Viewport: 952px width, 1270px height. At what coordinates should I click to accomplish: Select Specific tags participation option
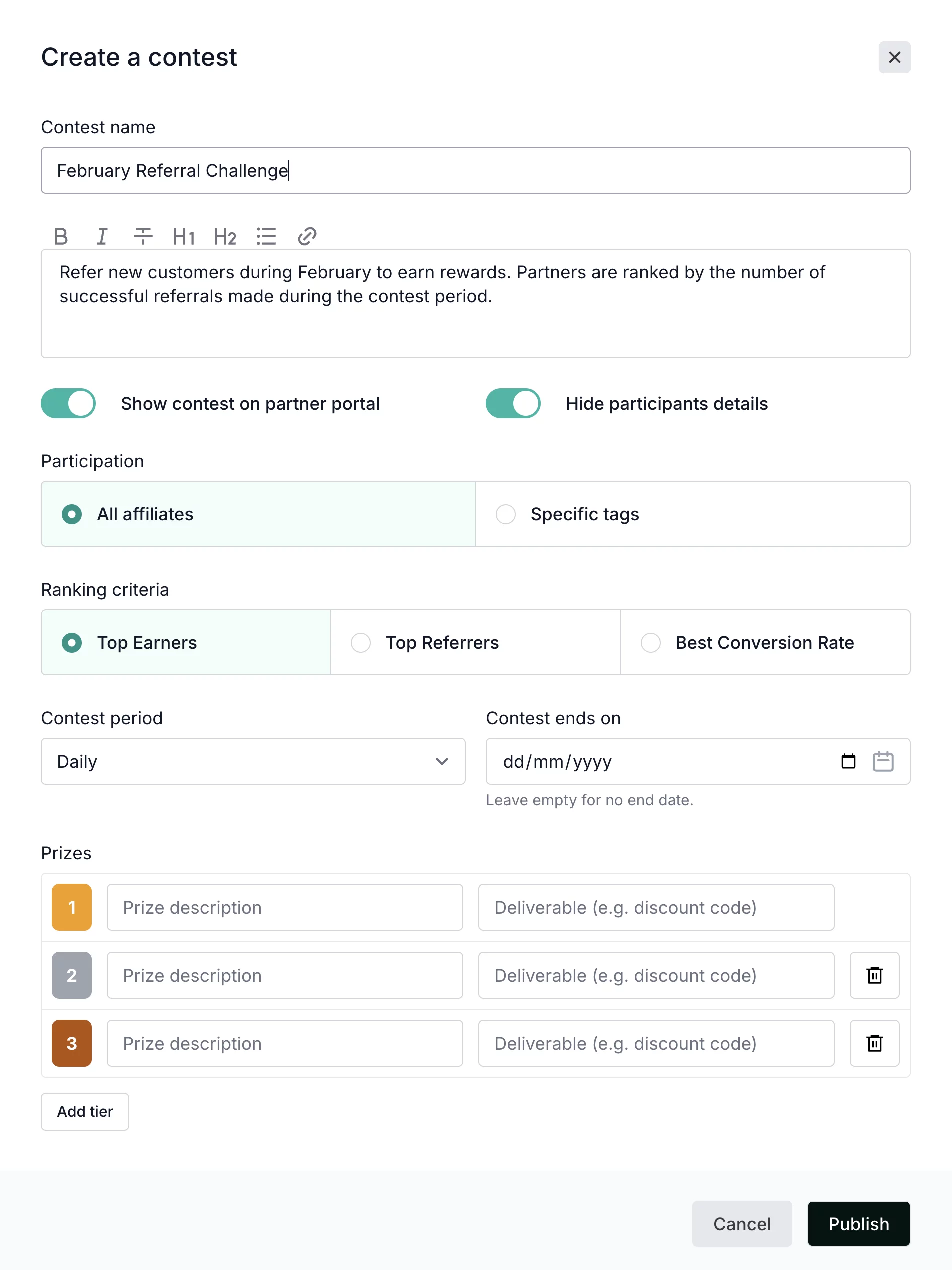click(506, 514)
